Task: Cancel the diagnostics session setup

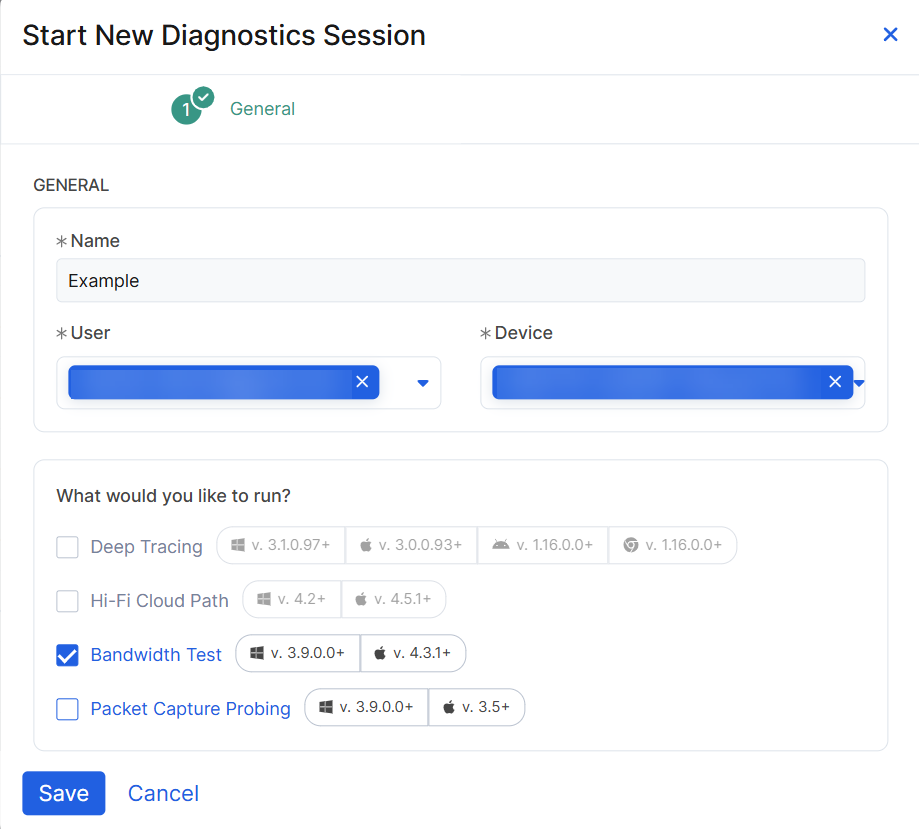Action: [x=163, y=793]
